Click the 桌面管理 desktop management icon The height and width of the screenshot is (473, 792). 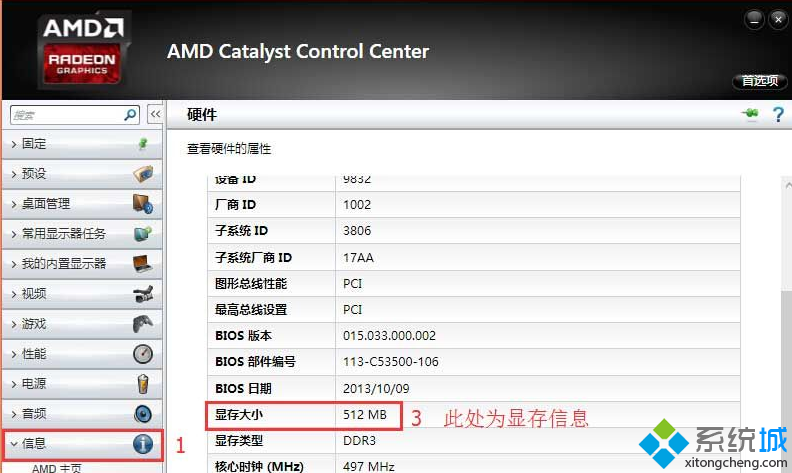tap(143, 204)
